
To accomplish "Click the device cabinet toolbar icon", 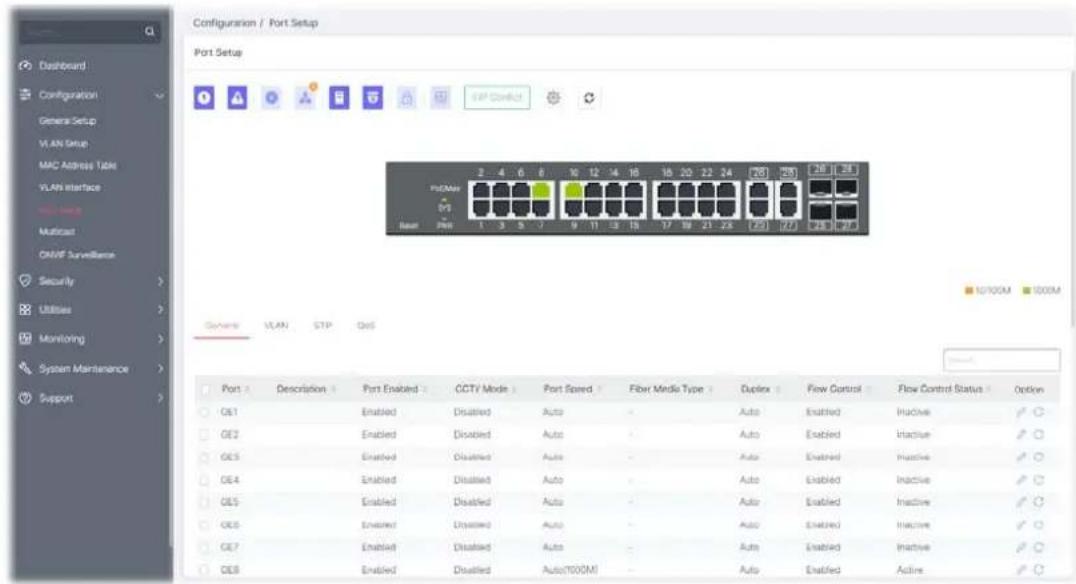I will [x=339, y=98].
